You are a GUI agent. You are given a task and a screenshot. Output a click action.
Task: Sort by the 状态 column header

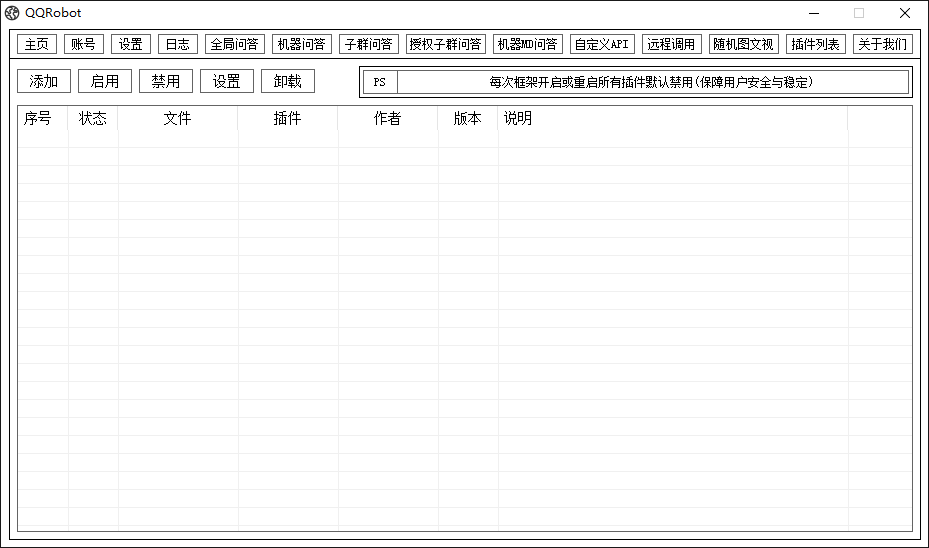[93, 119]
